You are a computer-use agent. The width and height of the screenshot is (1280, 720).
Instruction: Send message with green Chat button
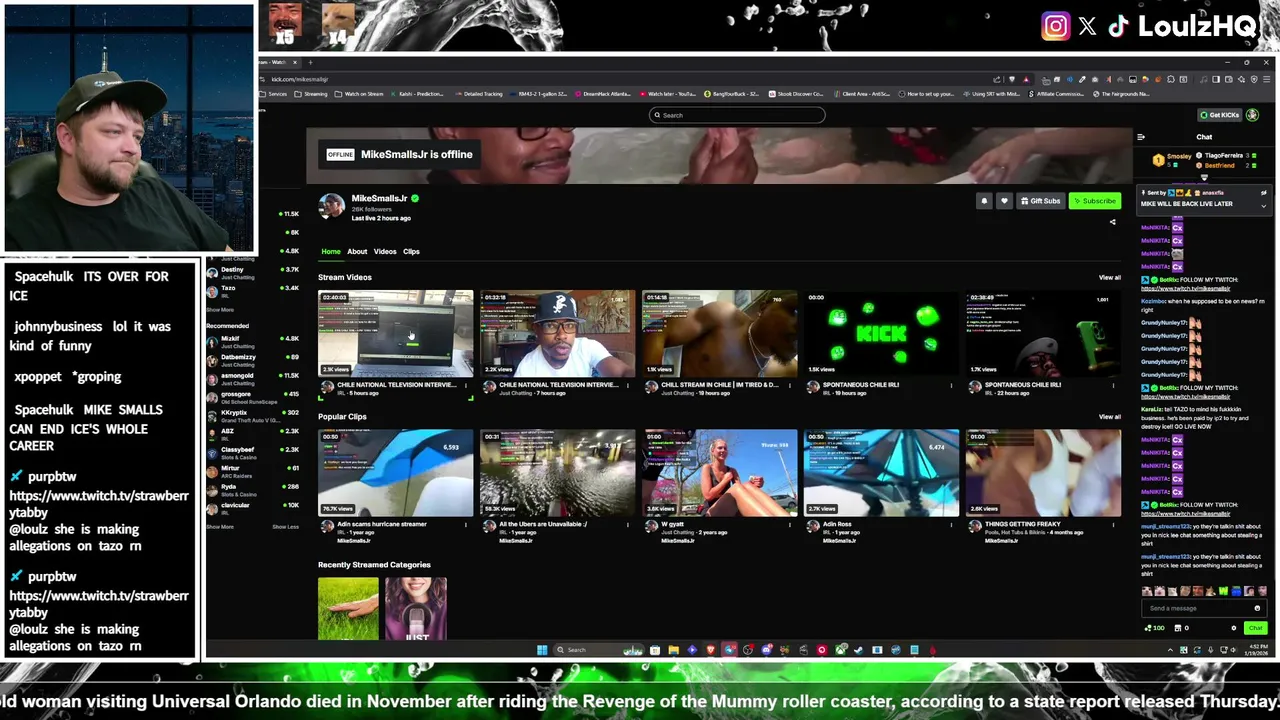(x=1256, y=628)
